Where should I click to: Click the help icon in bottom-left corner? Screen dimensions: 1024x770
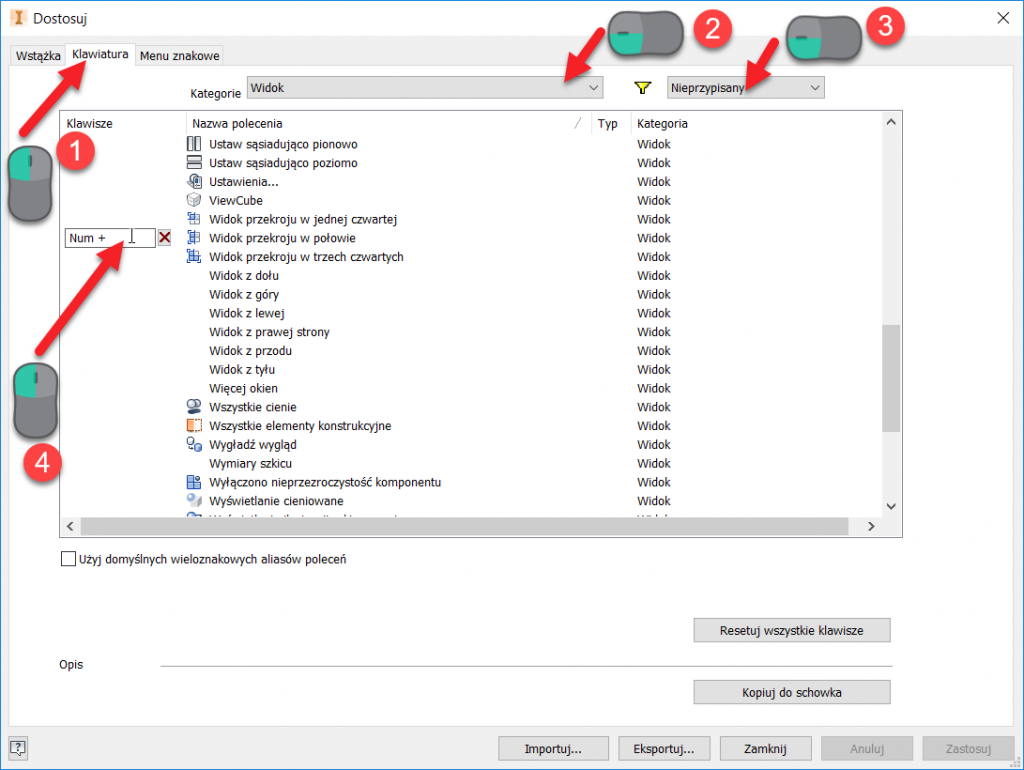pos(18,748)
